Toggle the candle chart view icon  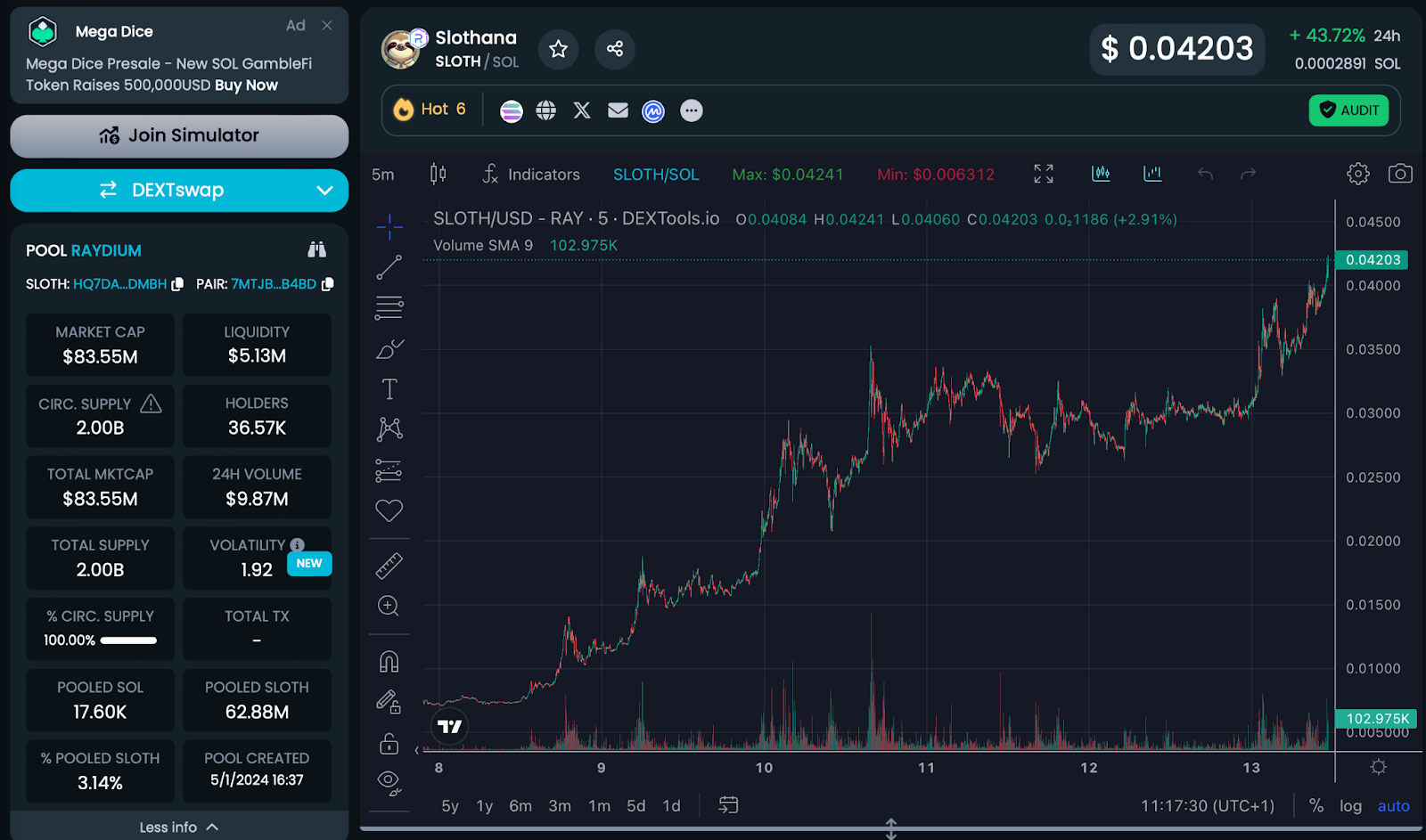point(1101,174)
